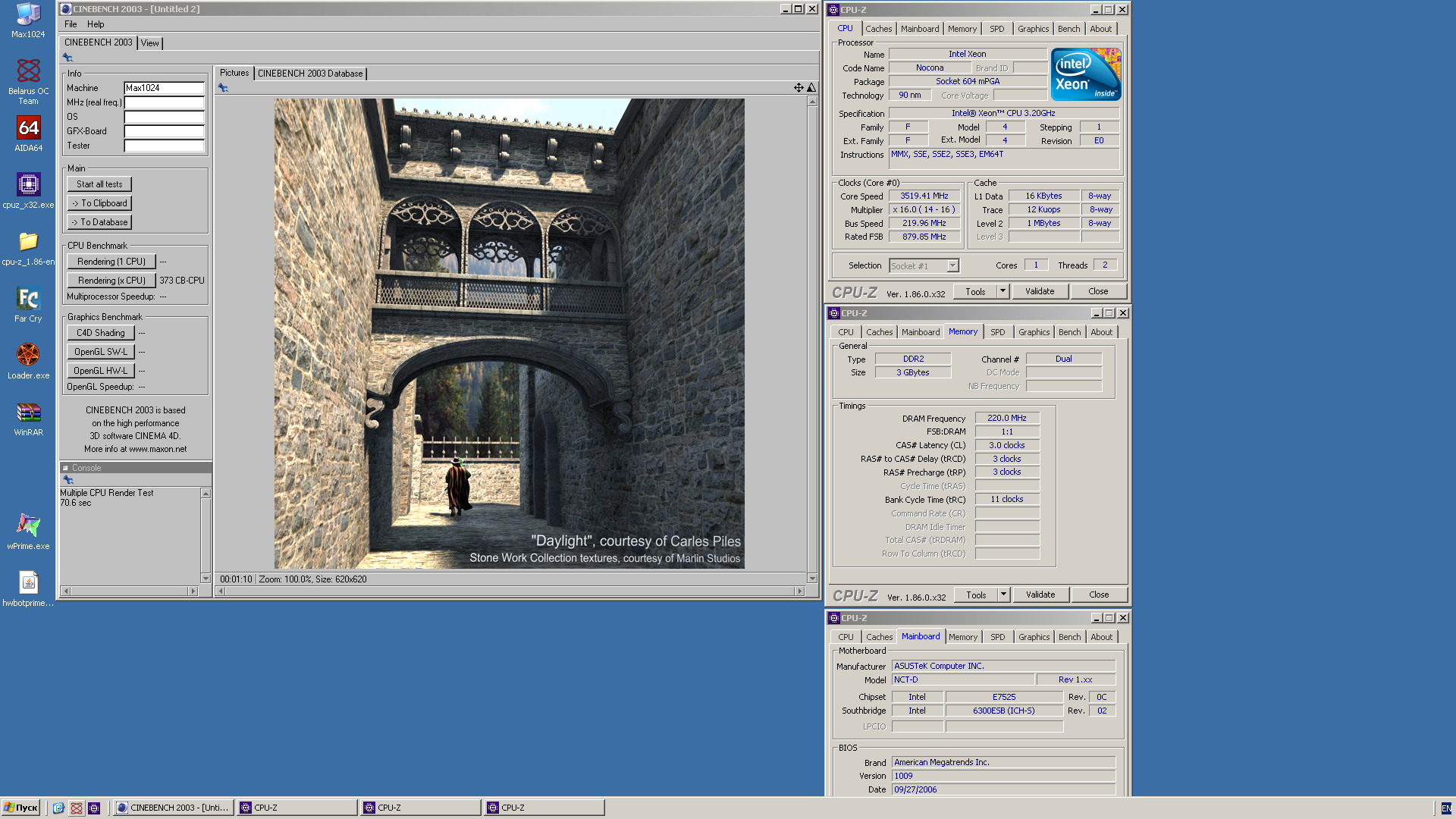Click the picture's horizontal scrollbar right arrow
Viewport: 1456px width, 819px height.
pyautogui.click(x=799, y=591)
